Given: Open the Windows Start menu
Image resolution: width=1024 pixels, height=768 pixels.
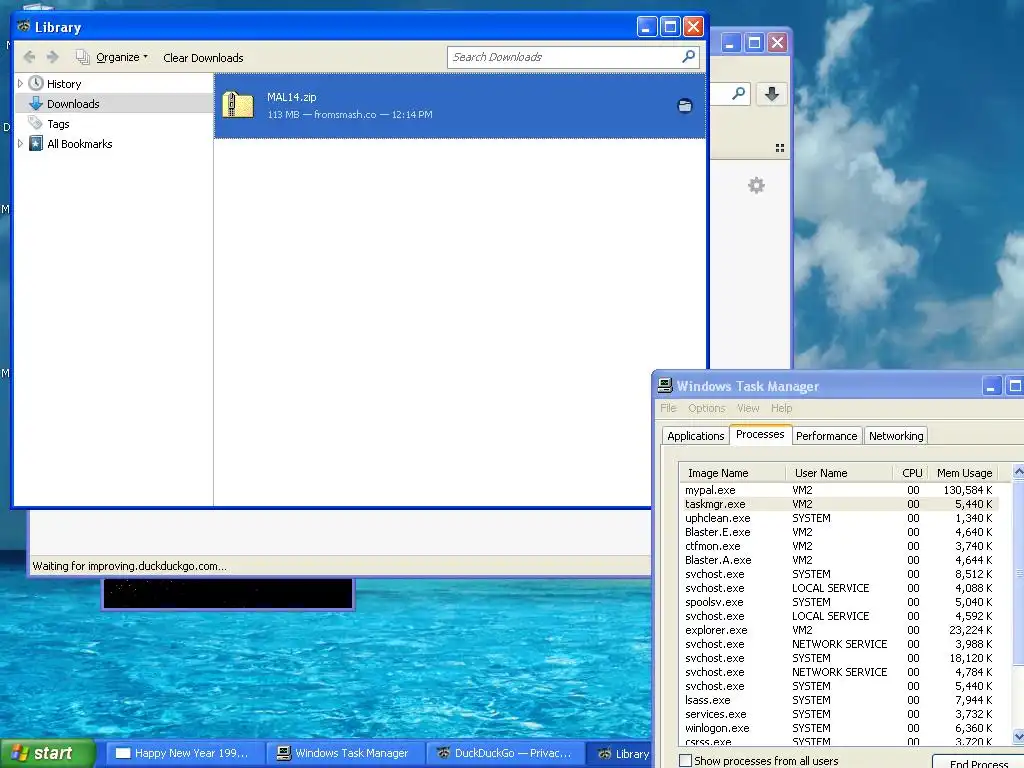Looking at the screenshot, I should 47,754.
